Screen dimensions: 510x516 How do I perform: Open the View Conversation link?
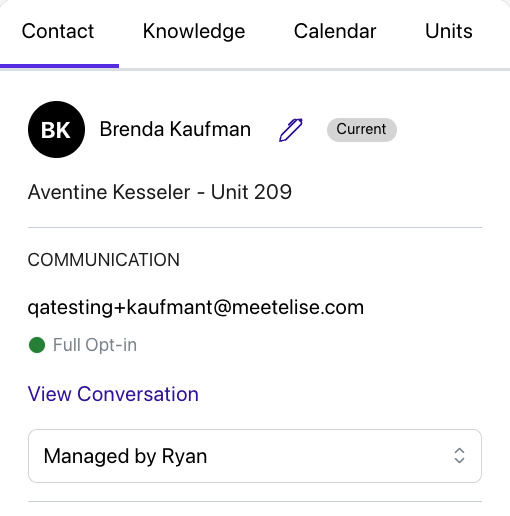tap(113, 394)
